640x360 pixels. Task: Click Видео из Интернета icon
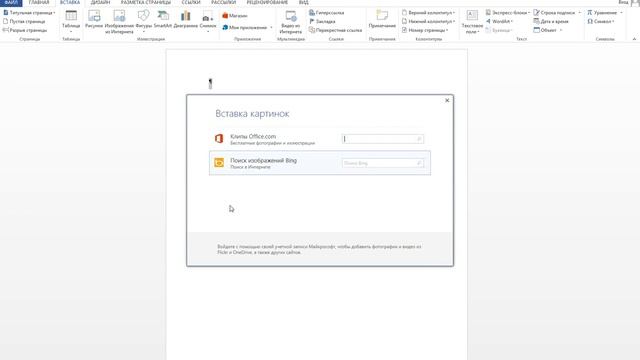click(291, 22)
